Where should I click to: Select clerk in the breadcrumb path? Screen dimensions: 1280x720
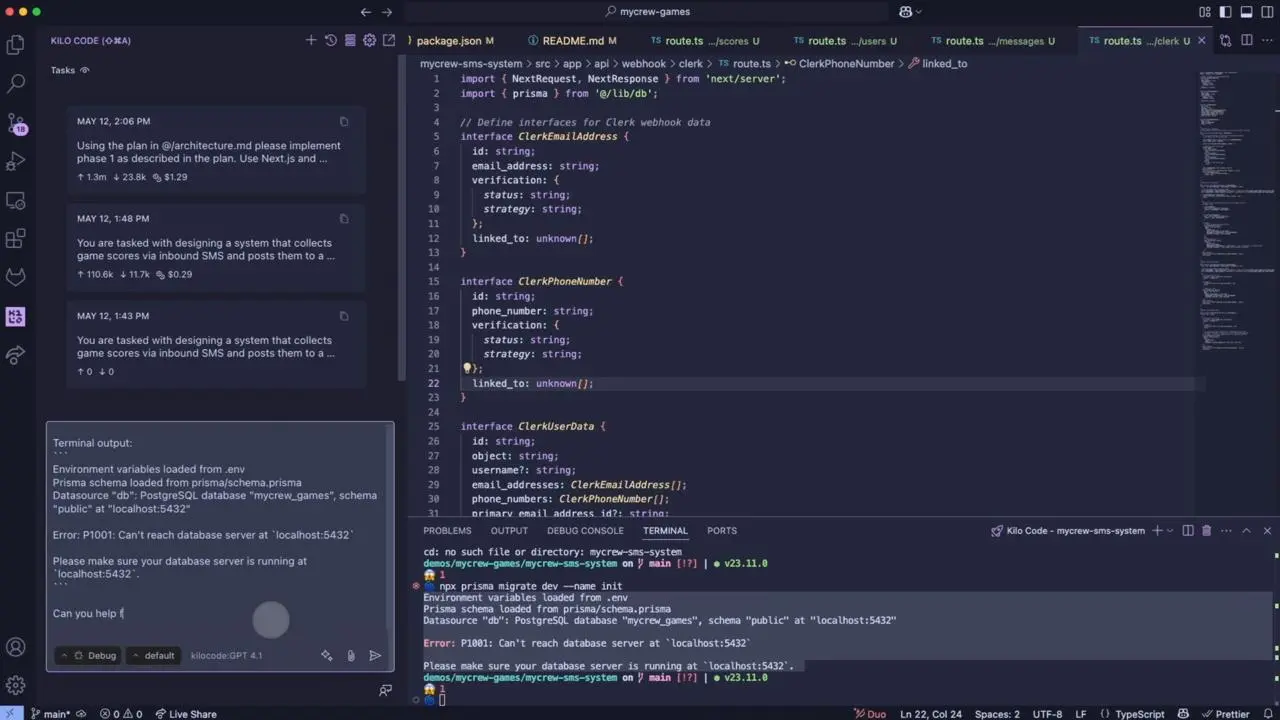(x=690, y=63)
